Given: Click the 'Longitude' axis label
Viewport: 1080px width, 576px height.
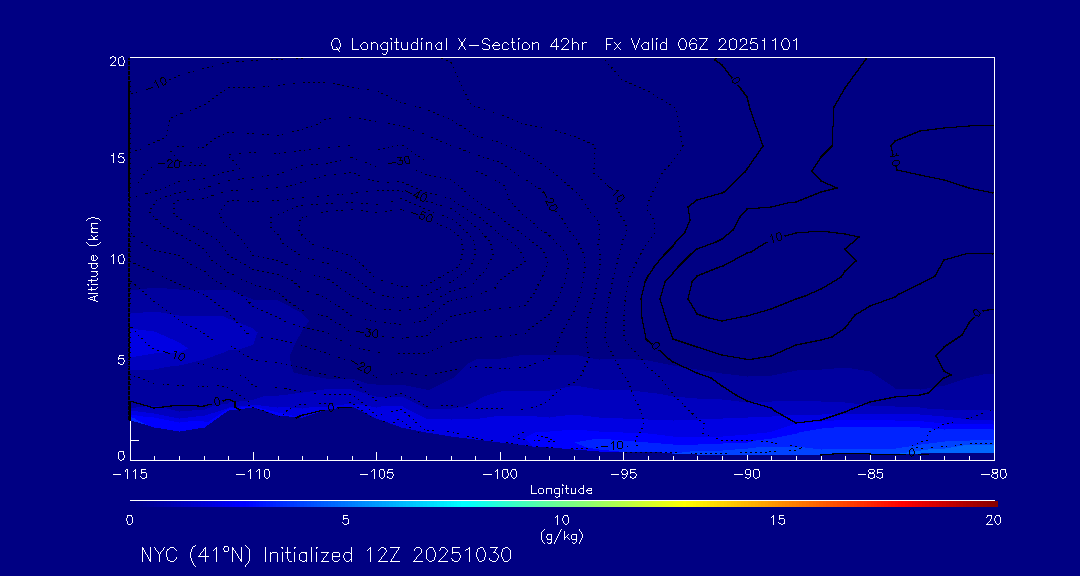Looking at the screenshot, I should click(561, 491).
